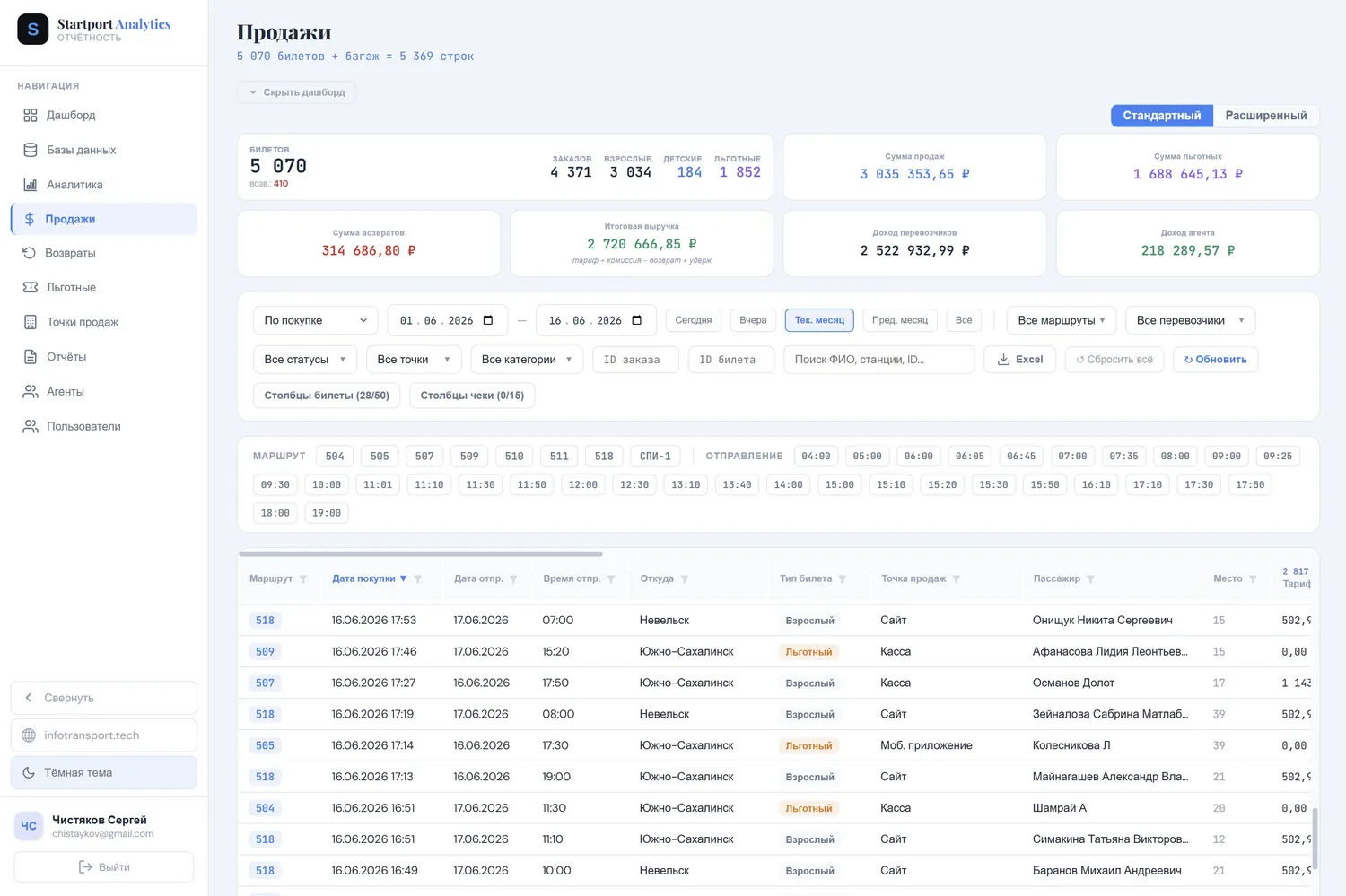Open the По покупке date mode dropdown
This screenshot has width=1346, height=896.
coord(316,320)
